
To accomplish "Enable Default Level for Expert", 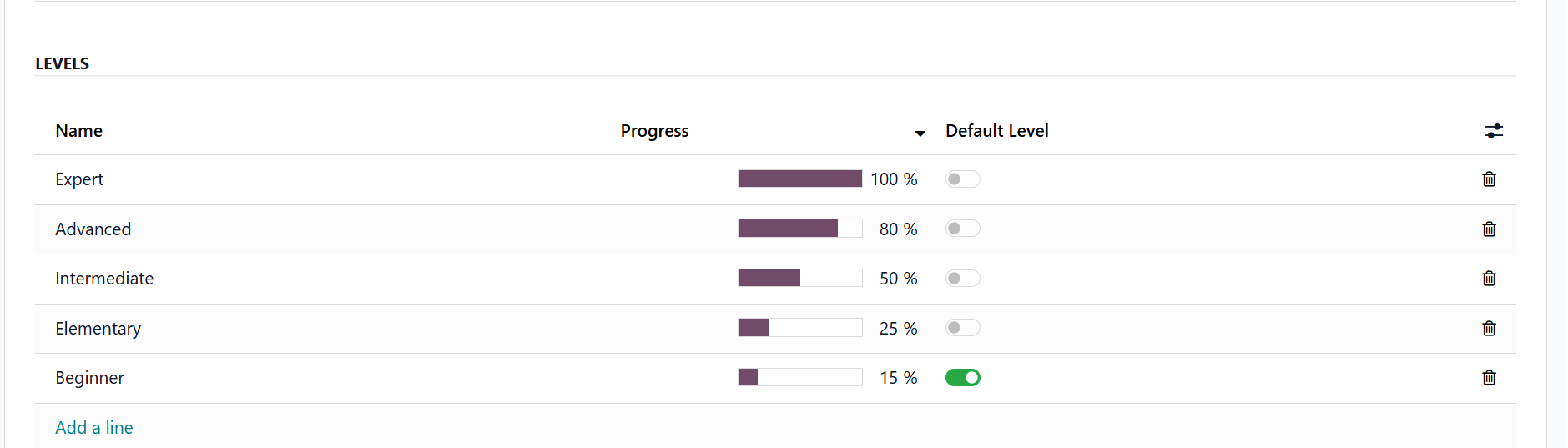I will click(962, 179).
